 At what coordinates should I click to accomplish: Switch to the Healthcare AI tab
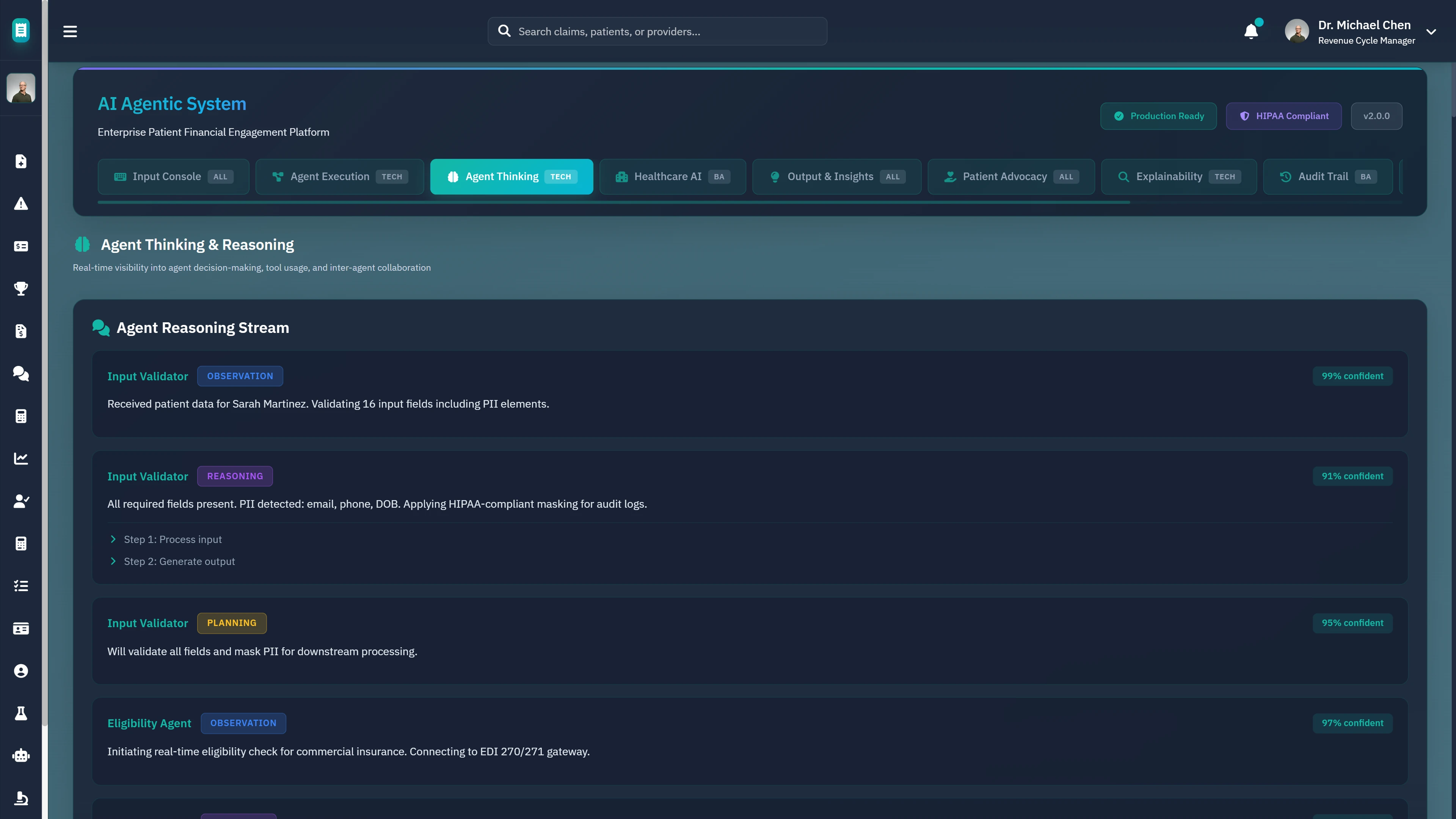tap(672, 176)
